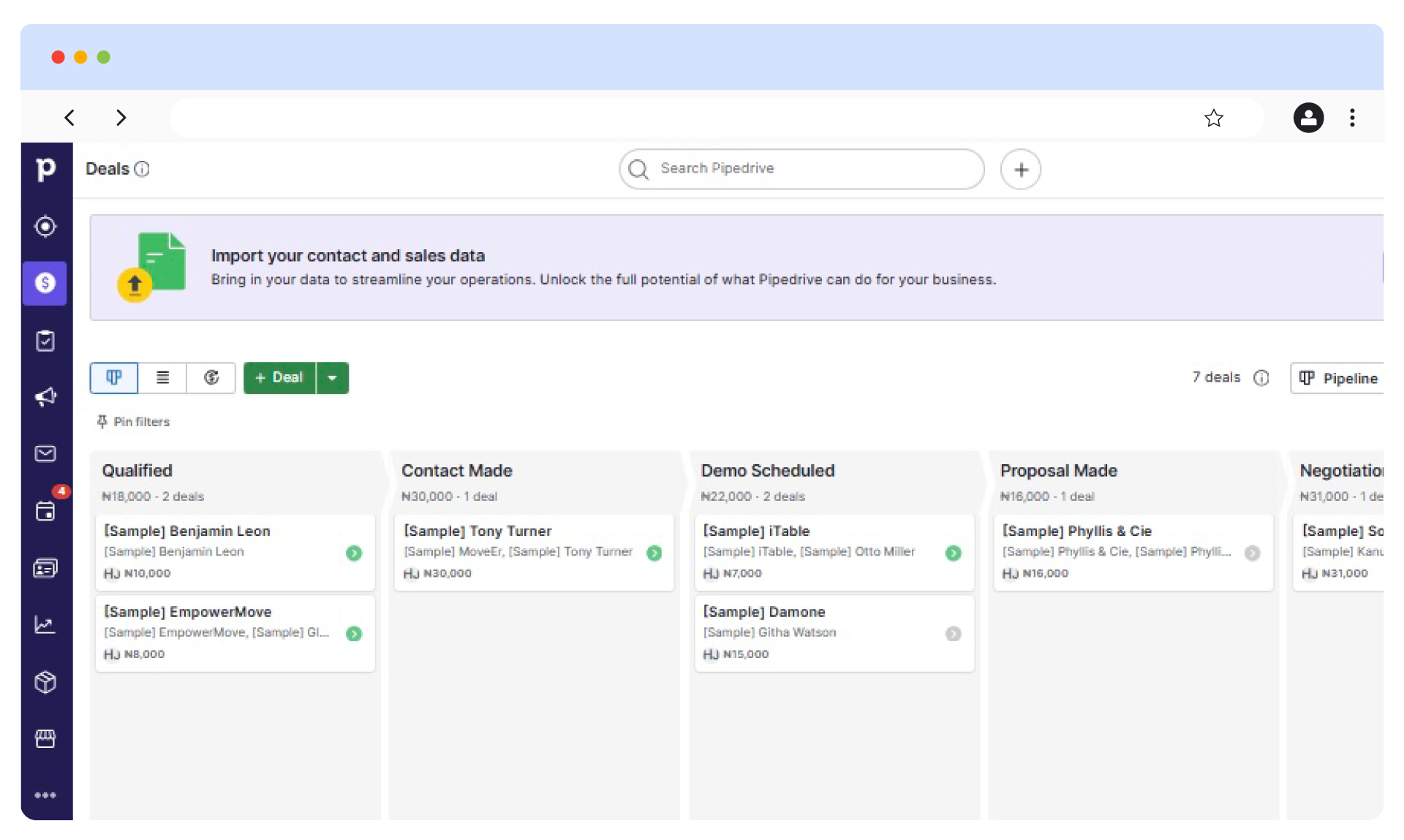Open the Contacts panel in sidebar
The width and height of the screenshot is (1404, 840).
coord(45,568)
